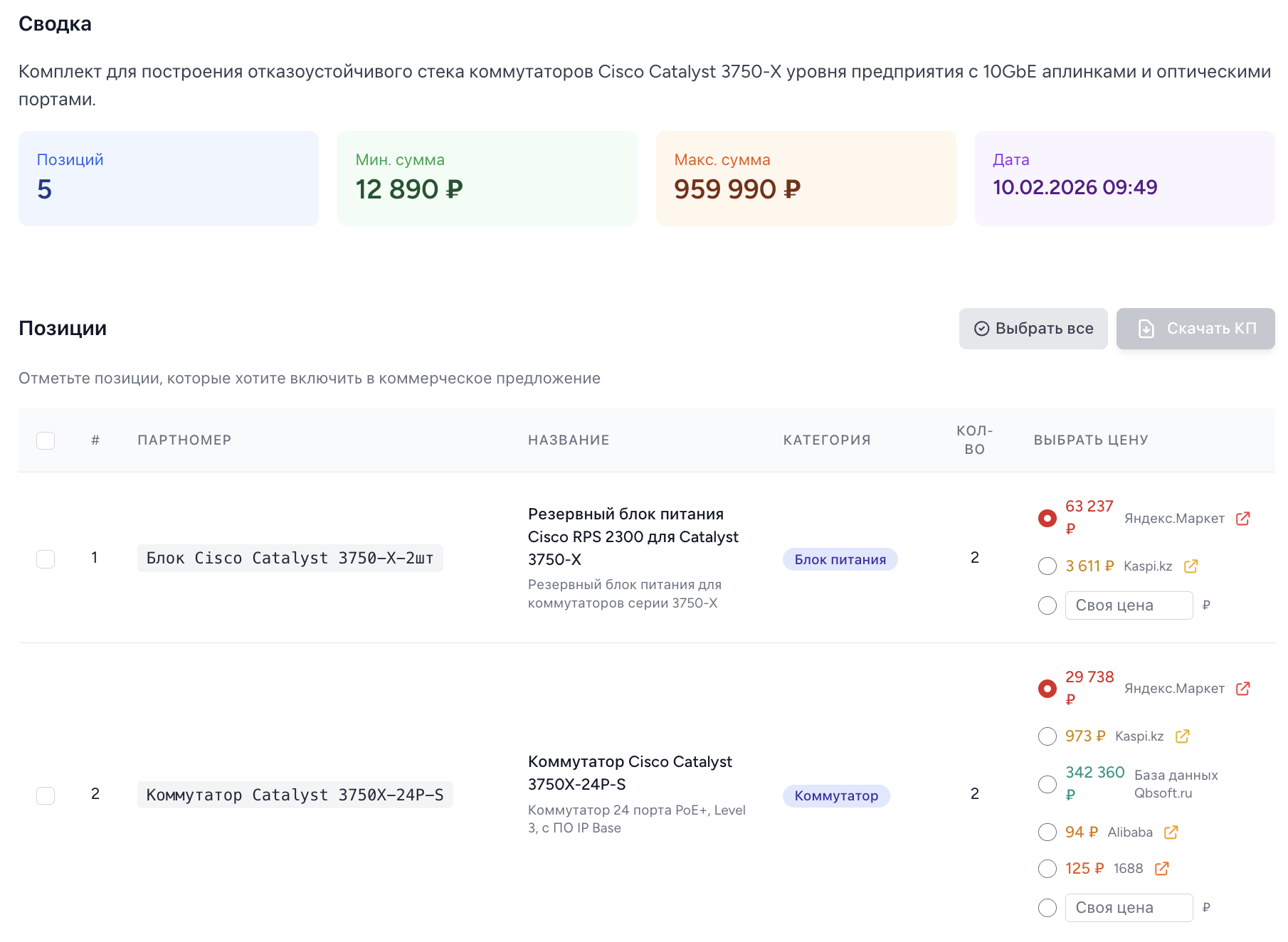Select the 94 ₽ Alibaba price option
This screenshot has width=1288, height=942.
(1047, 832)
